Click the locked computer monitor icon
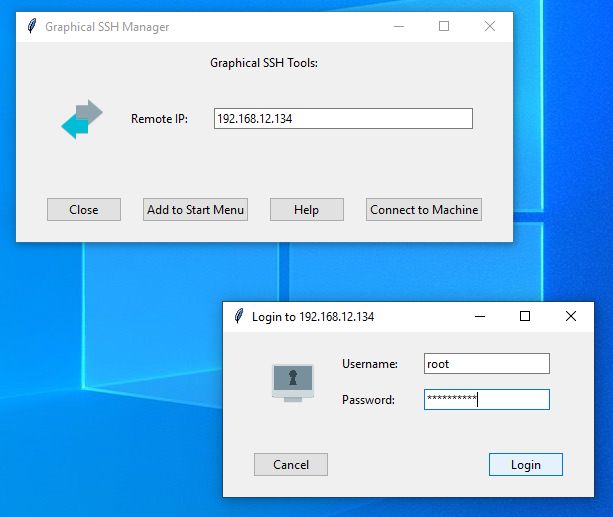Image resolution: width=613 pixels, height=517 pixels. coord(293,383)
